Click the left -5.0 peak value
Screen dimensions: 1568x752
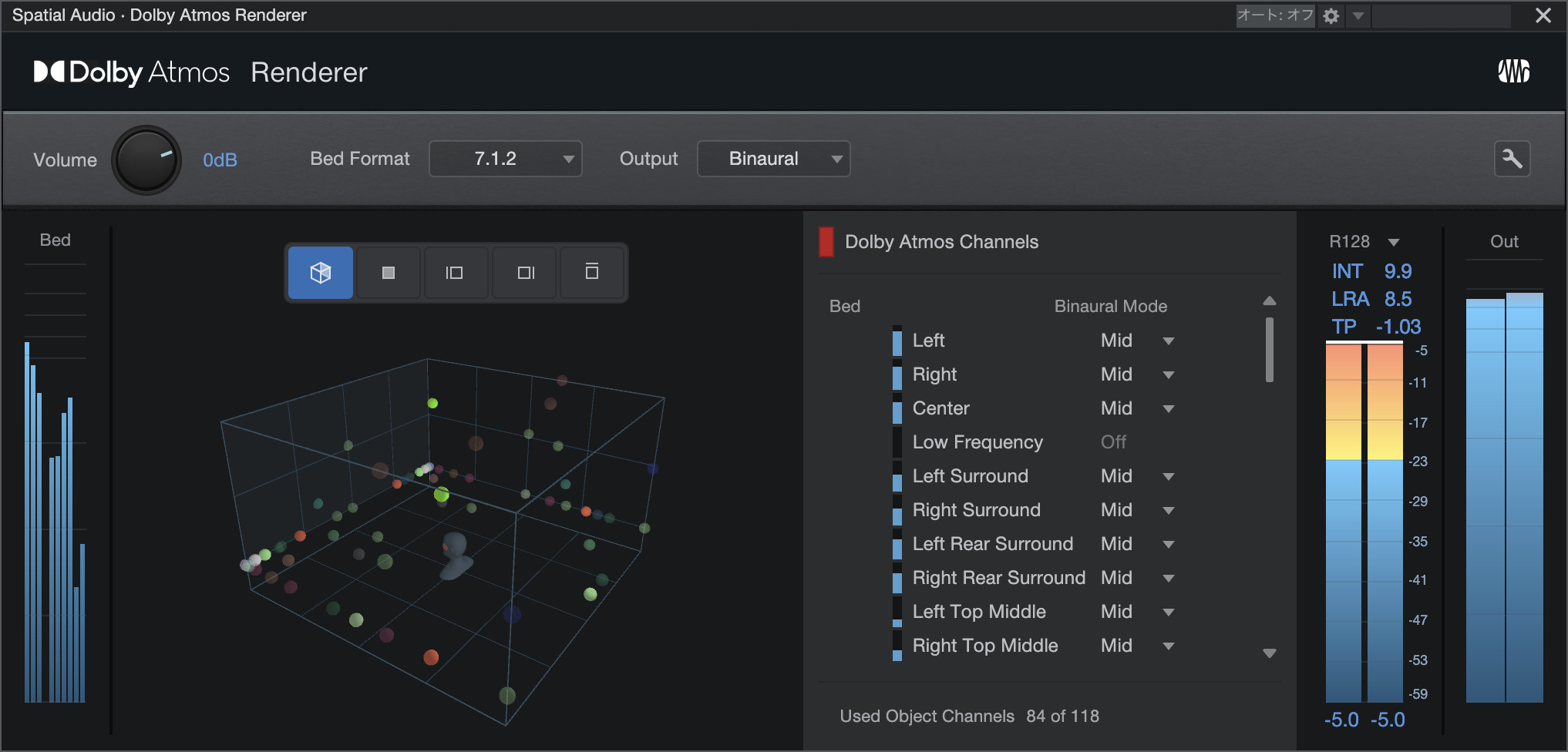point(1341,720)
